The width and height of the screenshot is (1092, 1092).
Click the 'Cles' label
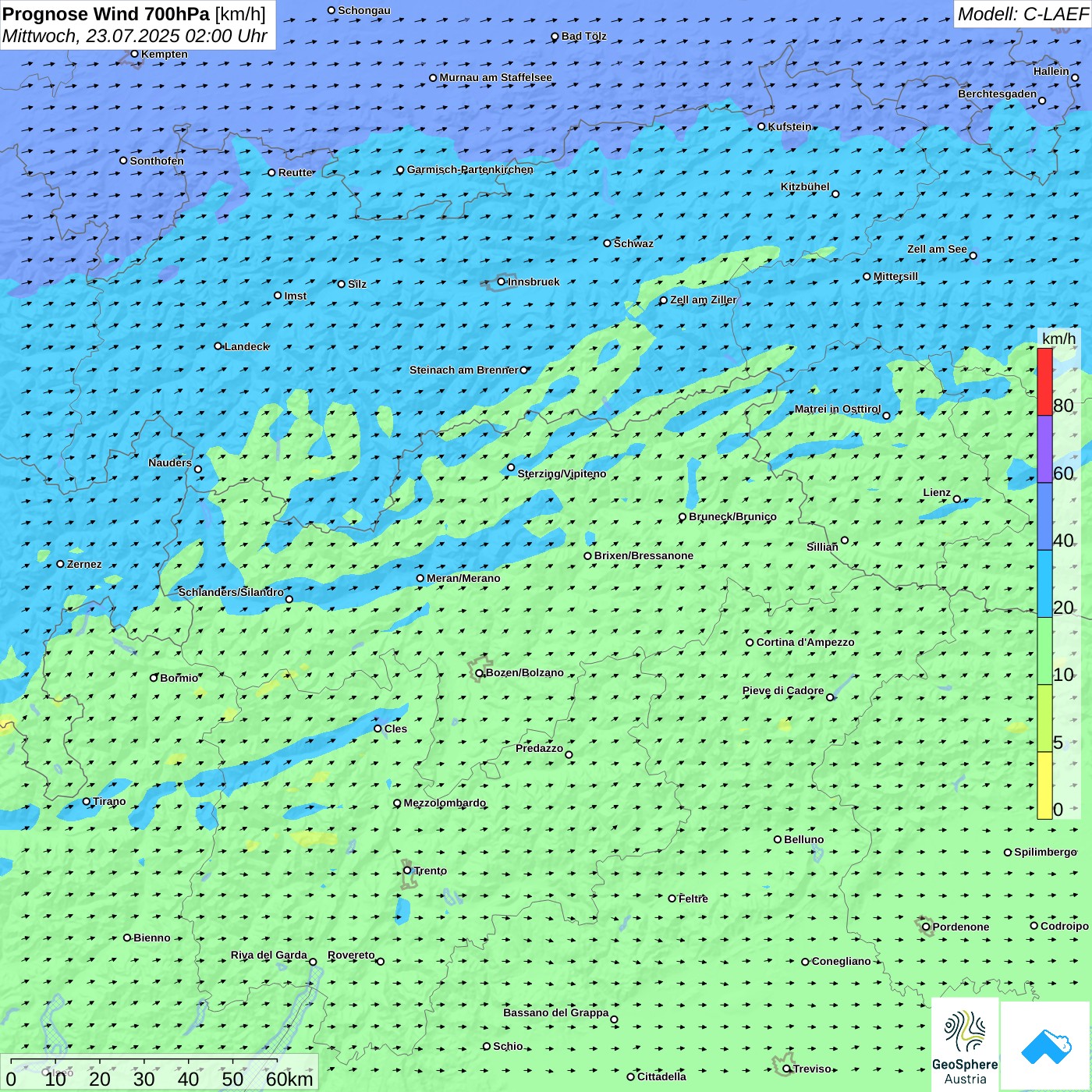point(395,729)
